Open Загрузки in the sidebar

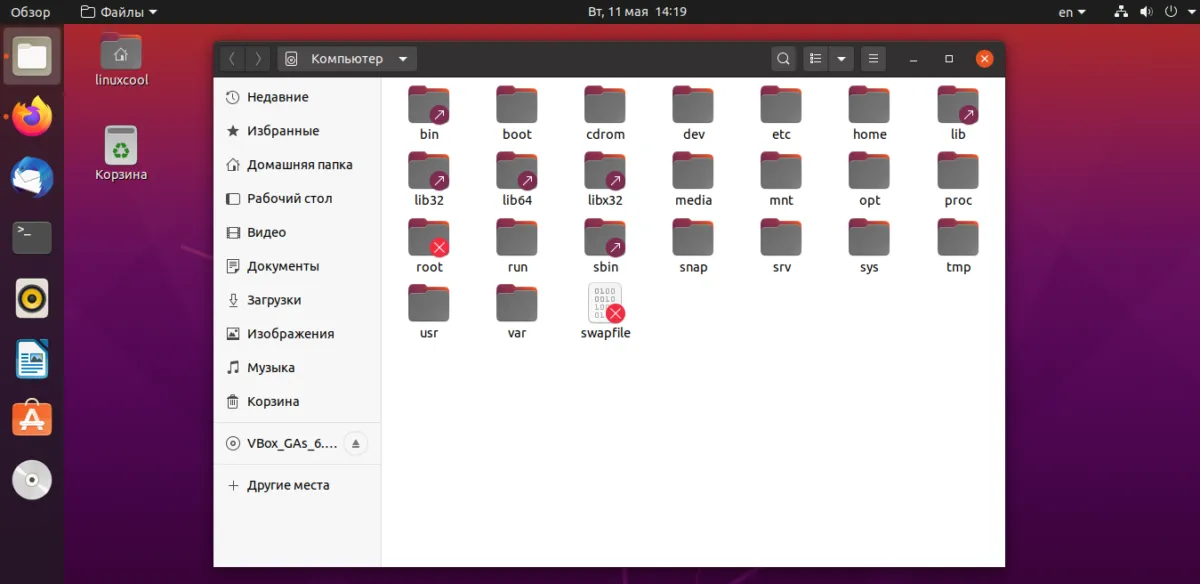pyautogui.click(x=297, y=300)
